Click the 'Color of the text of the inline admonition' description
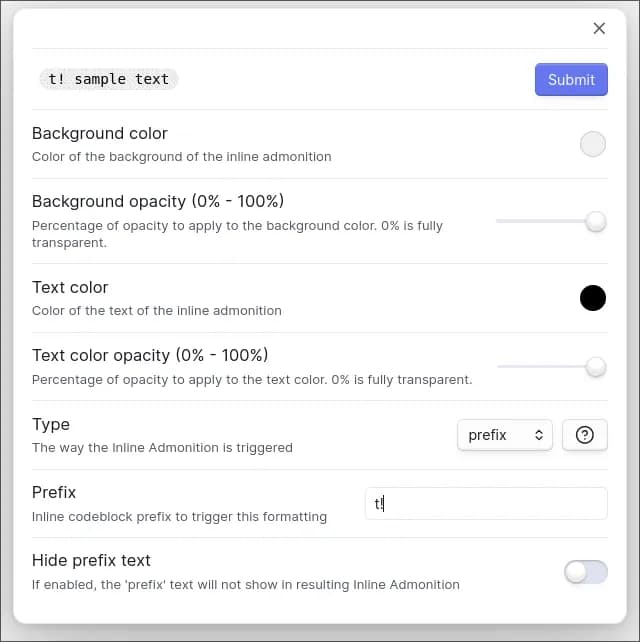Viewport: 640px width, 642px height. coord(157,311)
